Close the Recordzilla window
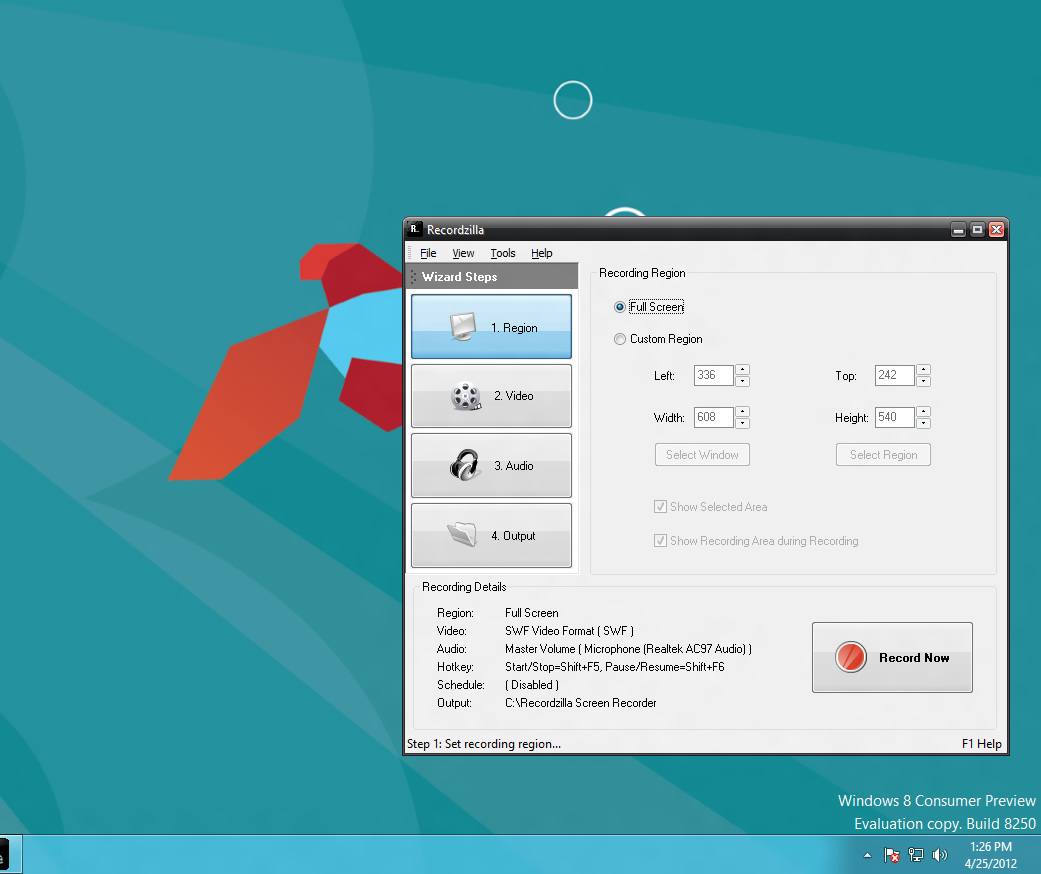1041x874 pixels. click(997, 230)
